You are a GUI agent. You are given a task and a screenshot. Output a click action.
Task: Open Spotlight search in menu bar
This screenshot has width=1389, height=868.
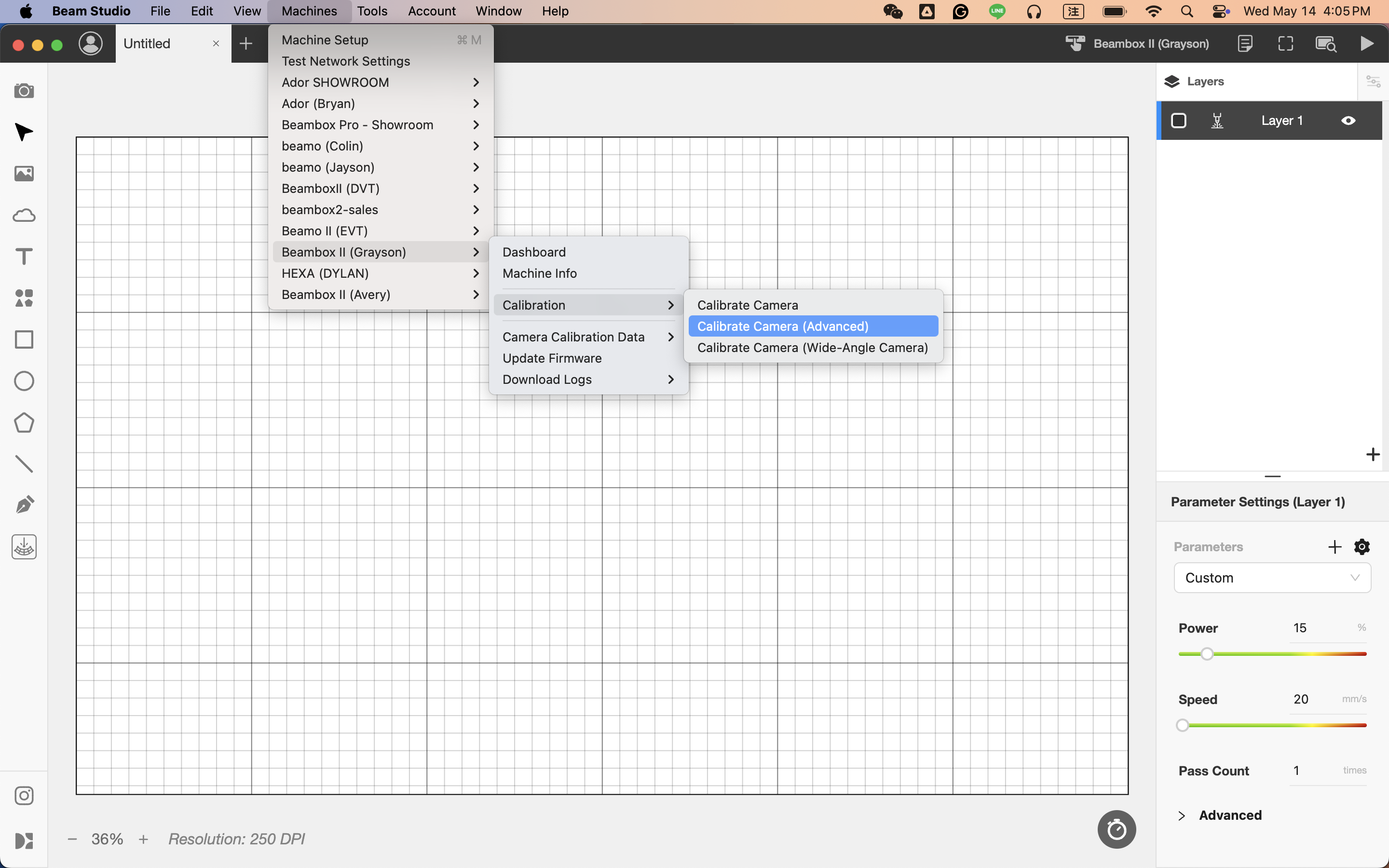[1187, 11]
